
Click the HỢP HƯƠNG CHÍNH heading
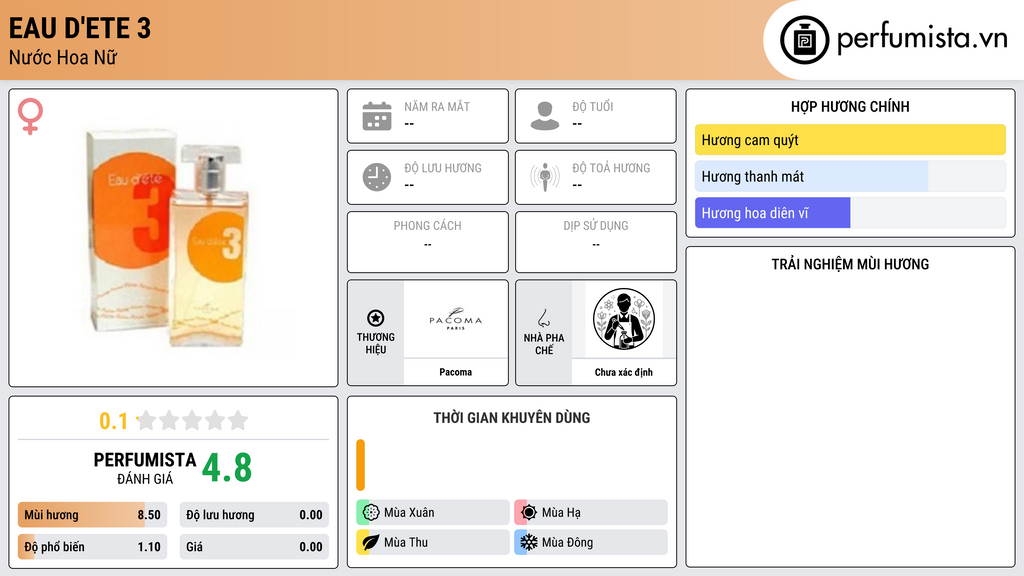point(850,106)
